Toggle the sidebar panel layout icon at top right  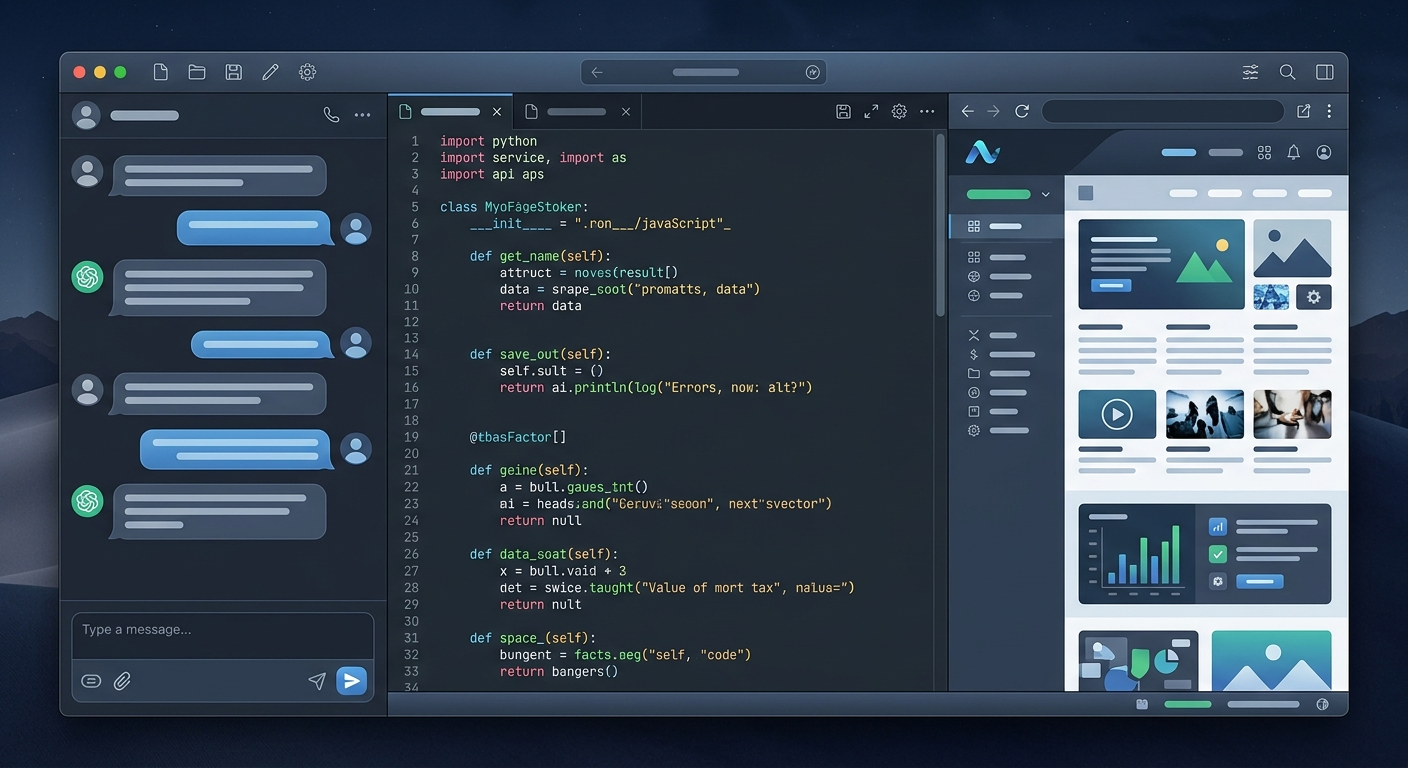[x=1324, y=72]
